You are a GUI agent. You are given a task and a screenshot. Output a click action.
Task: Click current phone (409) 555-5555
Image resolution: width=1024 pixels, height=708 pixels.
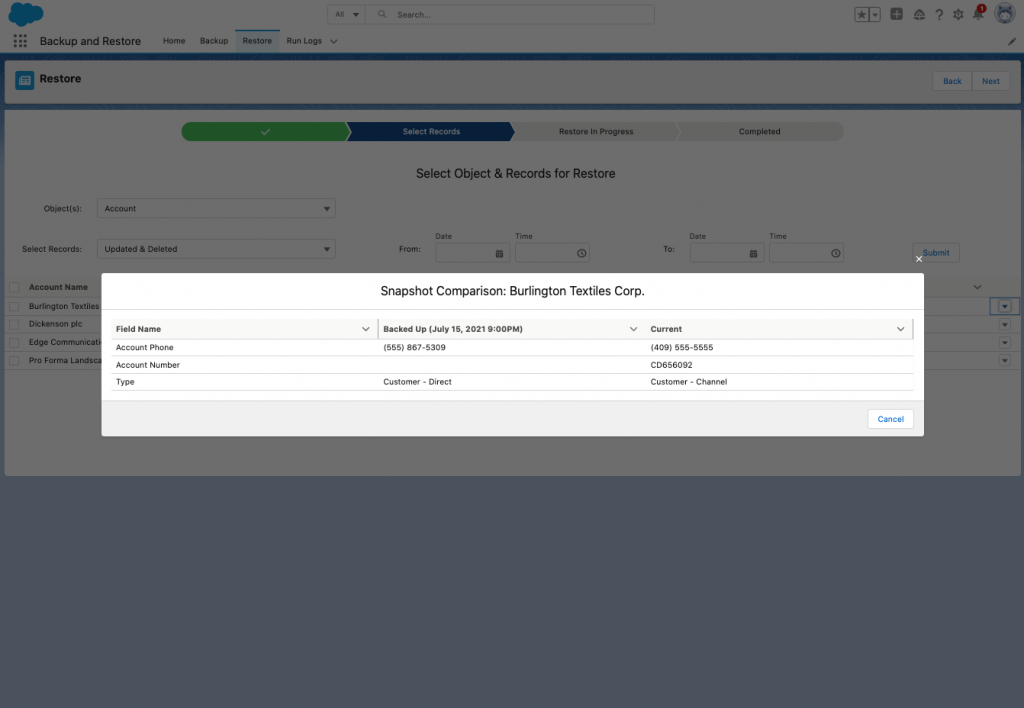coord(681,347)
